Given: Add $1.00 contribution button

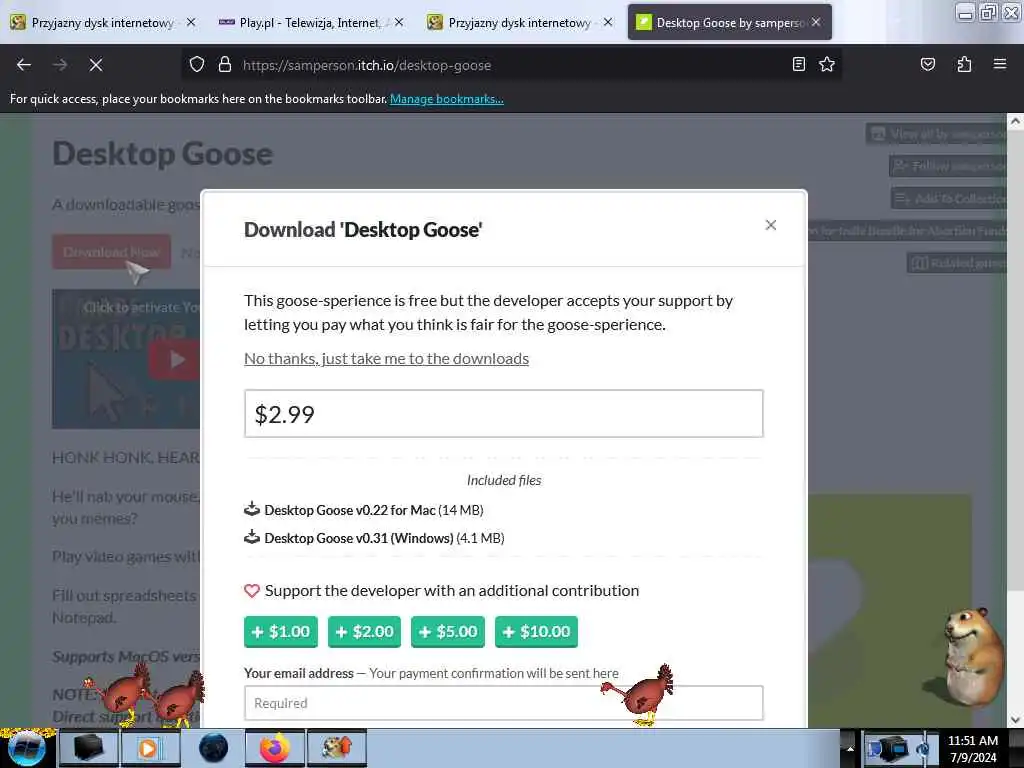Looking at the screenshot, I should click(281, 632).
